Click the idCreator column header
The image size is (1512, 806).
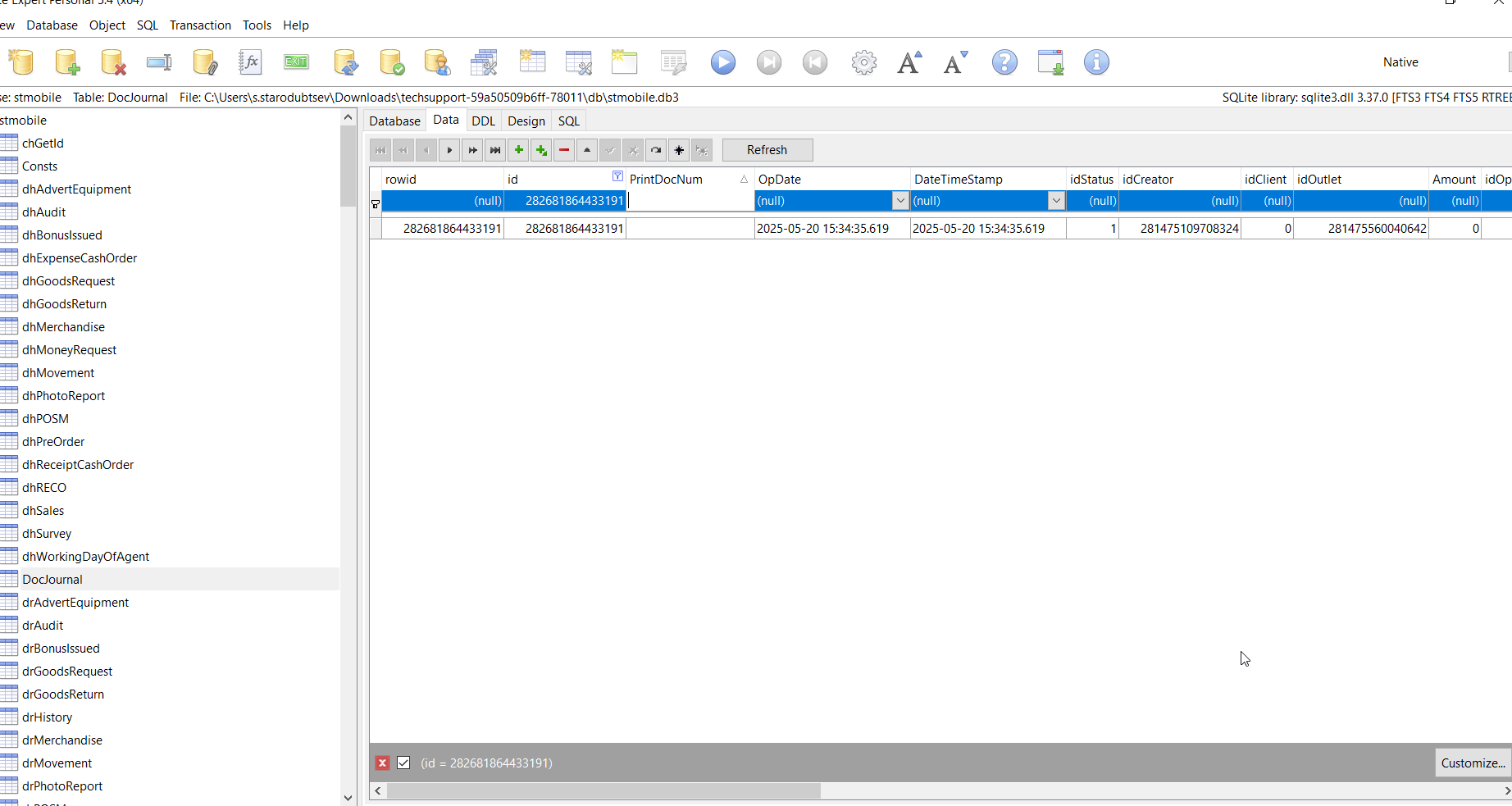tap(1180, 179)
